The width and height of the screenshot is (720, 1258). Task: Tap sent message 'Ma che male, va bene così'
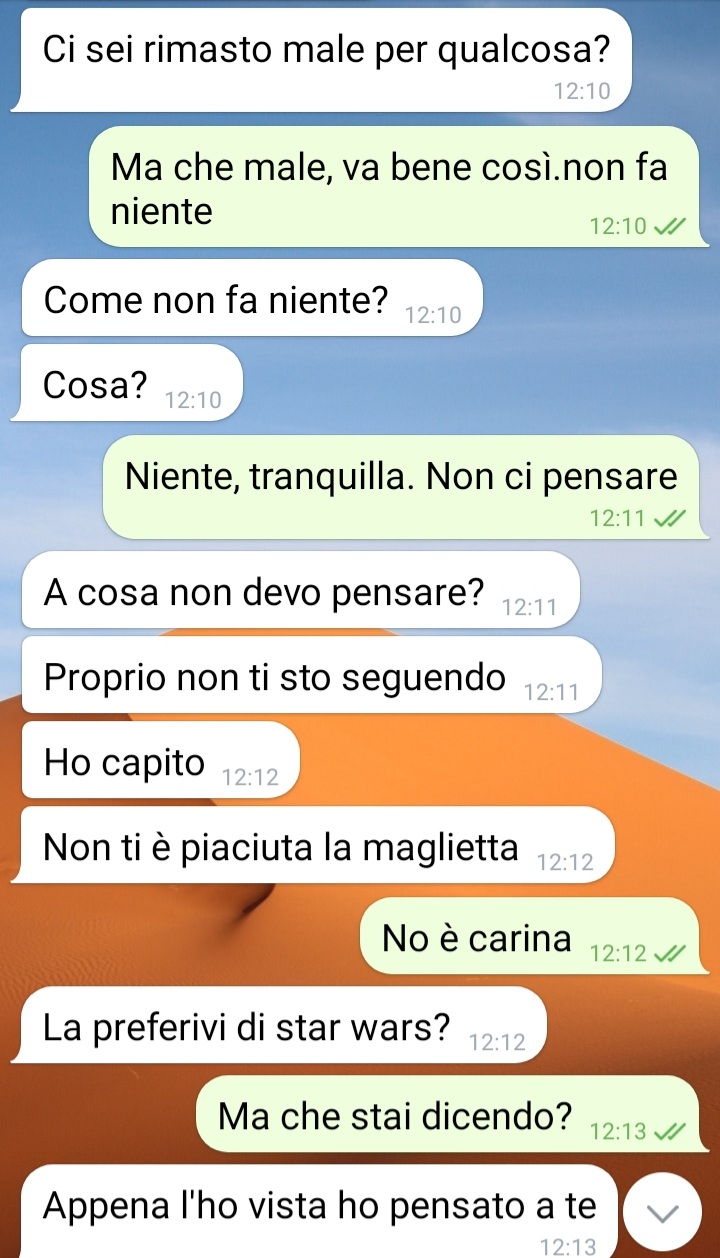click(x=395, y=186)
